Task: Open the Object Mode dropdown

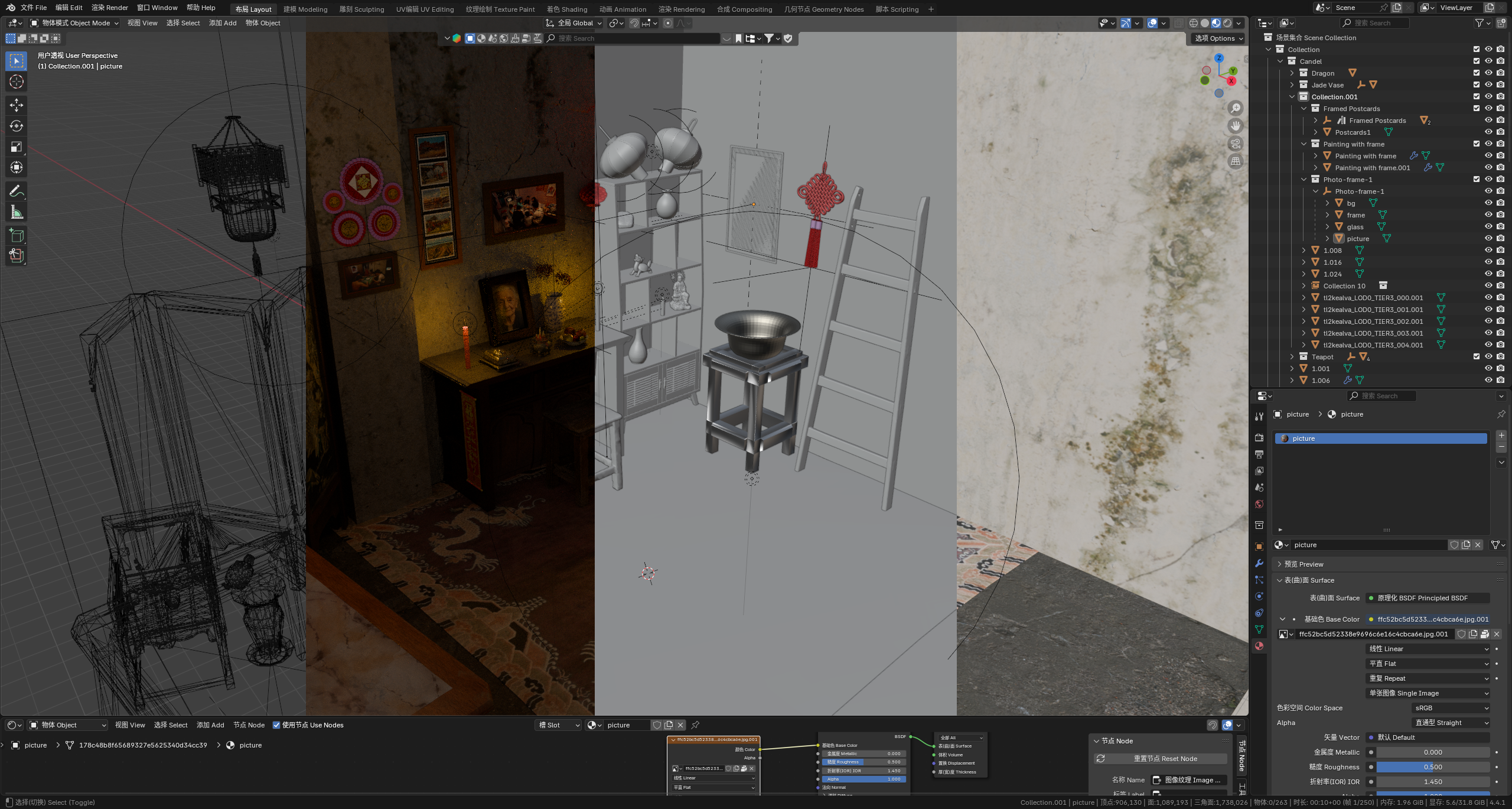Action: [x=74, y=23]
